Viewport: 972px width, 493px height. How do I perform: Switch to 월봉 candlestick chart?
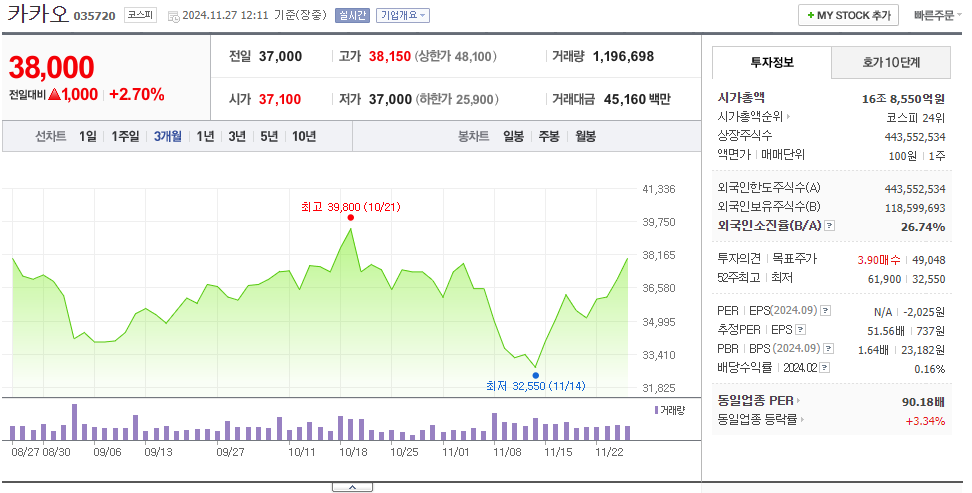click(585, 136)
